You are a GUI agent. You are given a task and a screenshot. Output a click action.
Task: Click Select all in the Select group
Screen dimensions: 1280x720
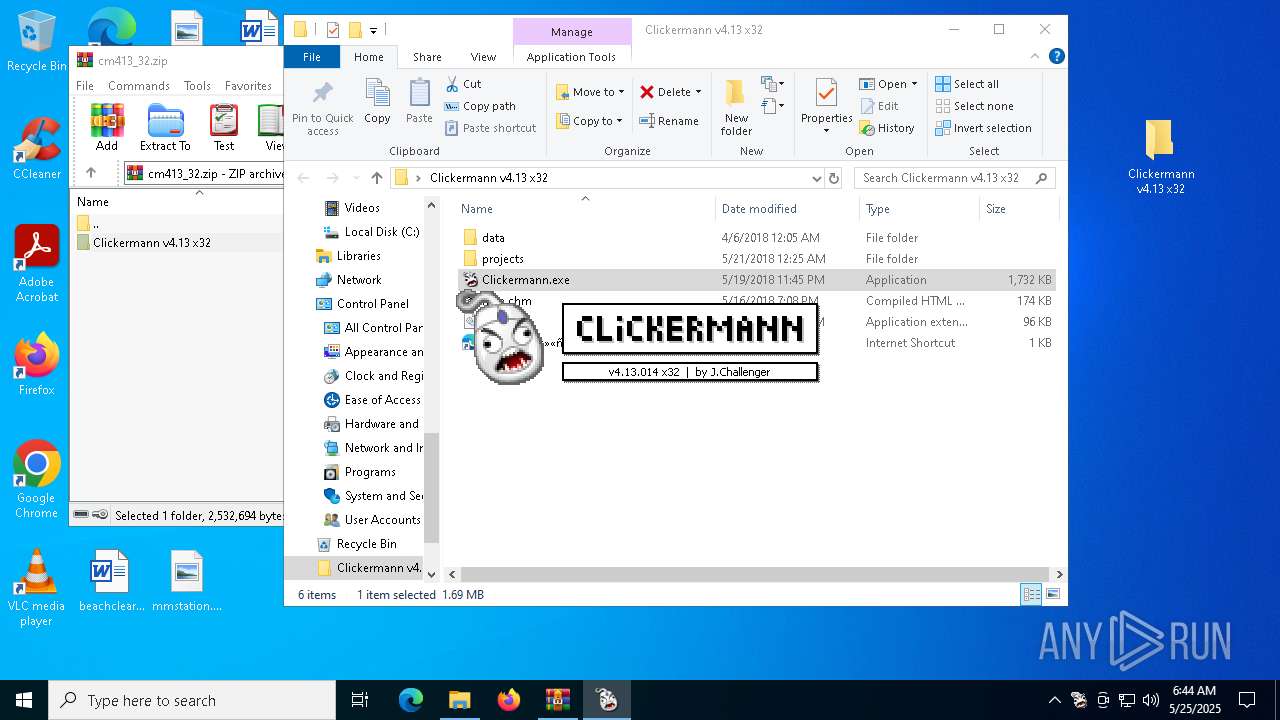tap(967, 84)
